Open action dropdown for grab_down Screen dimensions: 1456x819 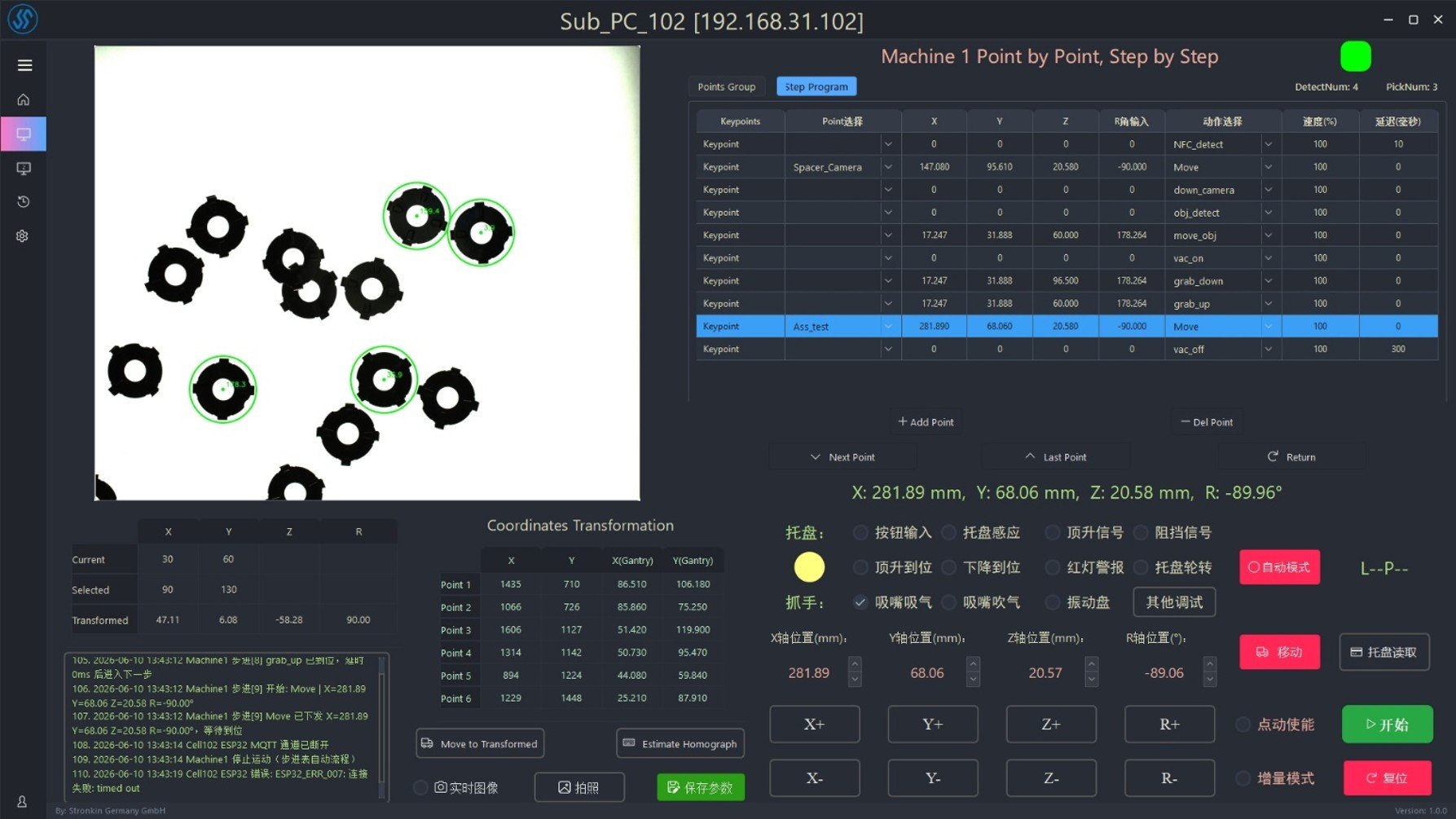click(x=1269, y=281)
